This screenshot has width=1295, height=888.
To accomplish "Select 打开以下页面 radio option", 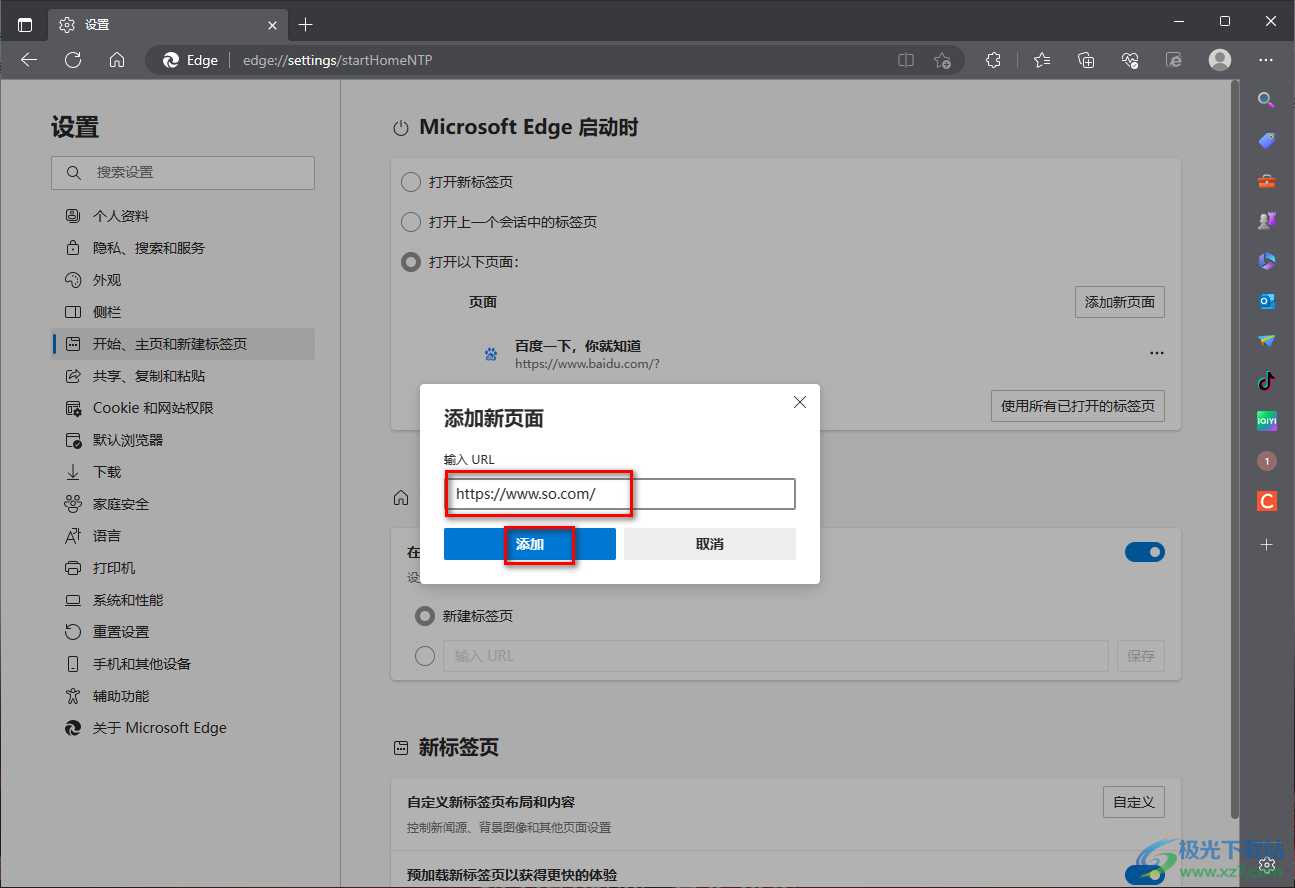I will pyautogui.click(x=410, y=262).
